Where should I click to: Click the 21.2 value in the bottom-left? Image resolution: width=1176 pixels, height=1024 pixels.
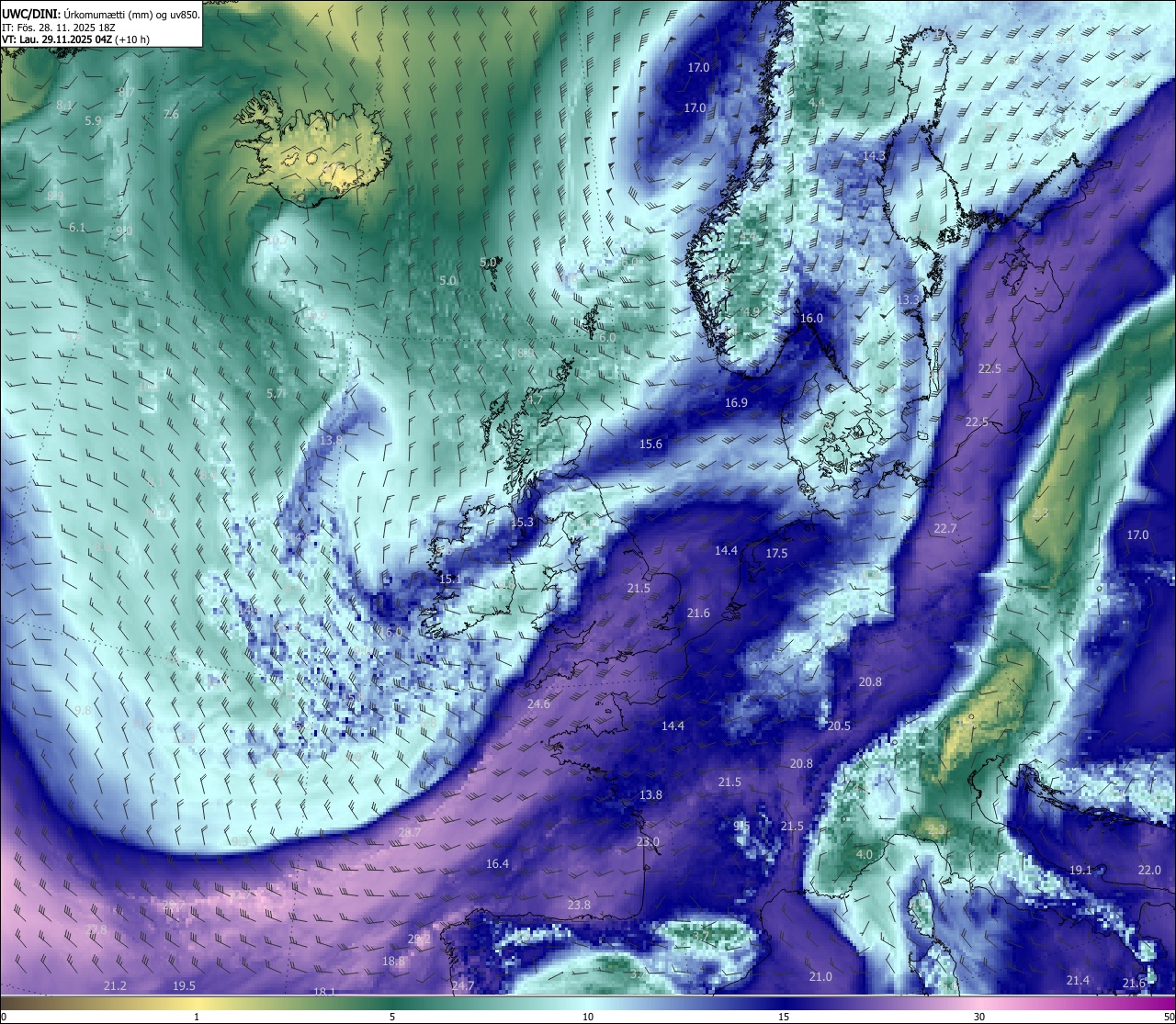115,986
